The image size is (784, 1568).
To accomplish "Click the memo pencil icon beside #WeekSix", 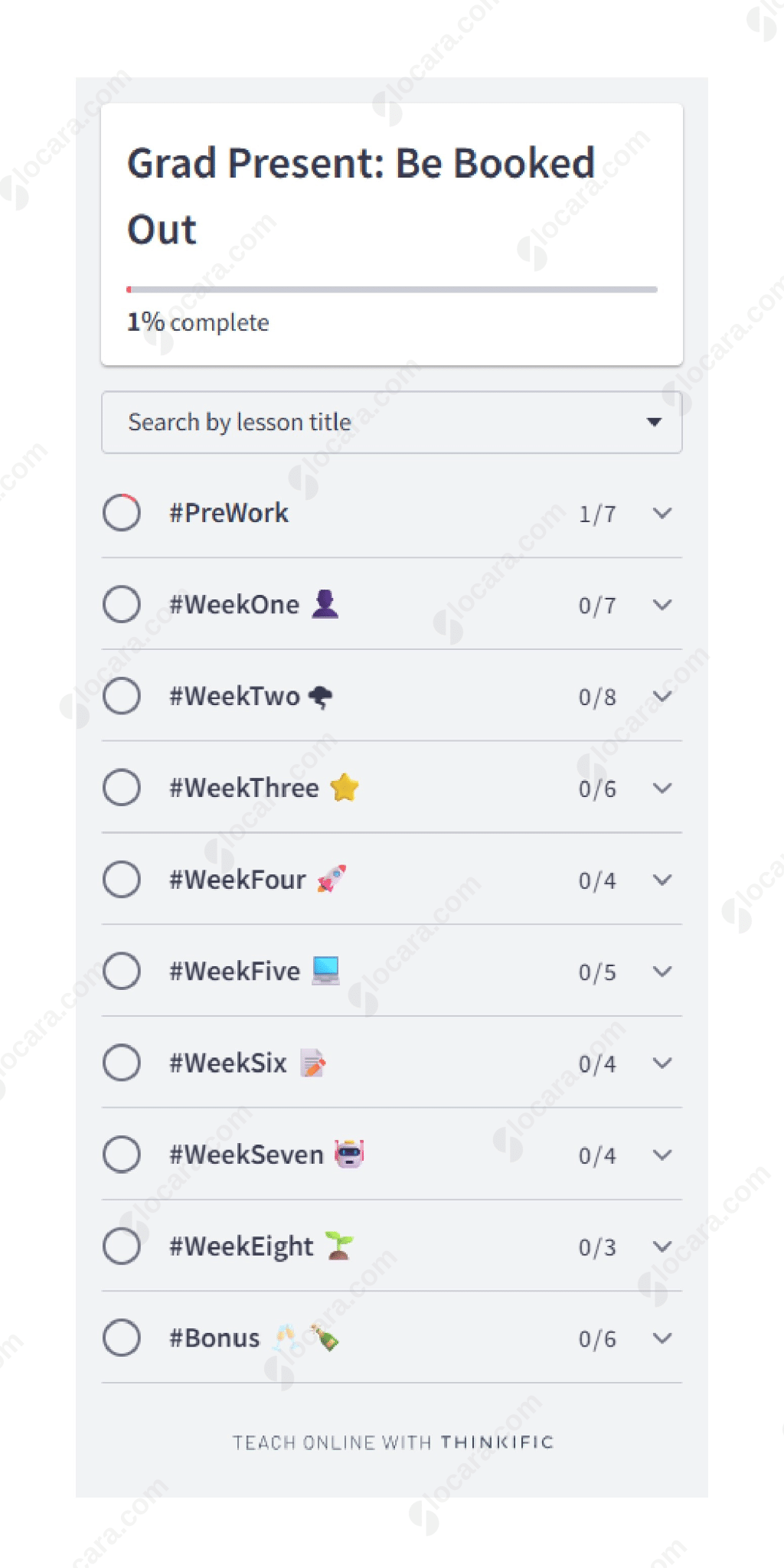I will pos(312,1063).
